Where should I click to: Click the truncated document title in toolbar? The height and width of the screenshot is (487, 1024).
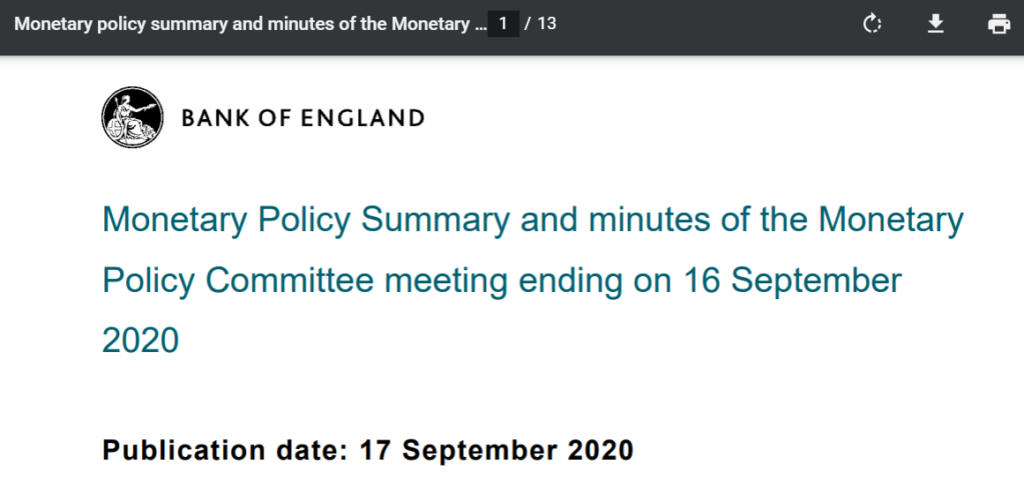250,24
